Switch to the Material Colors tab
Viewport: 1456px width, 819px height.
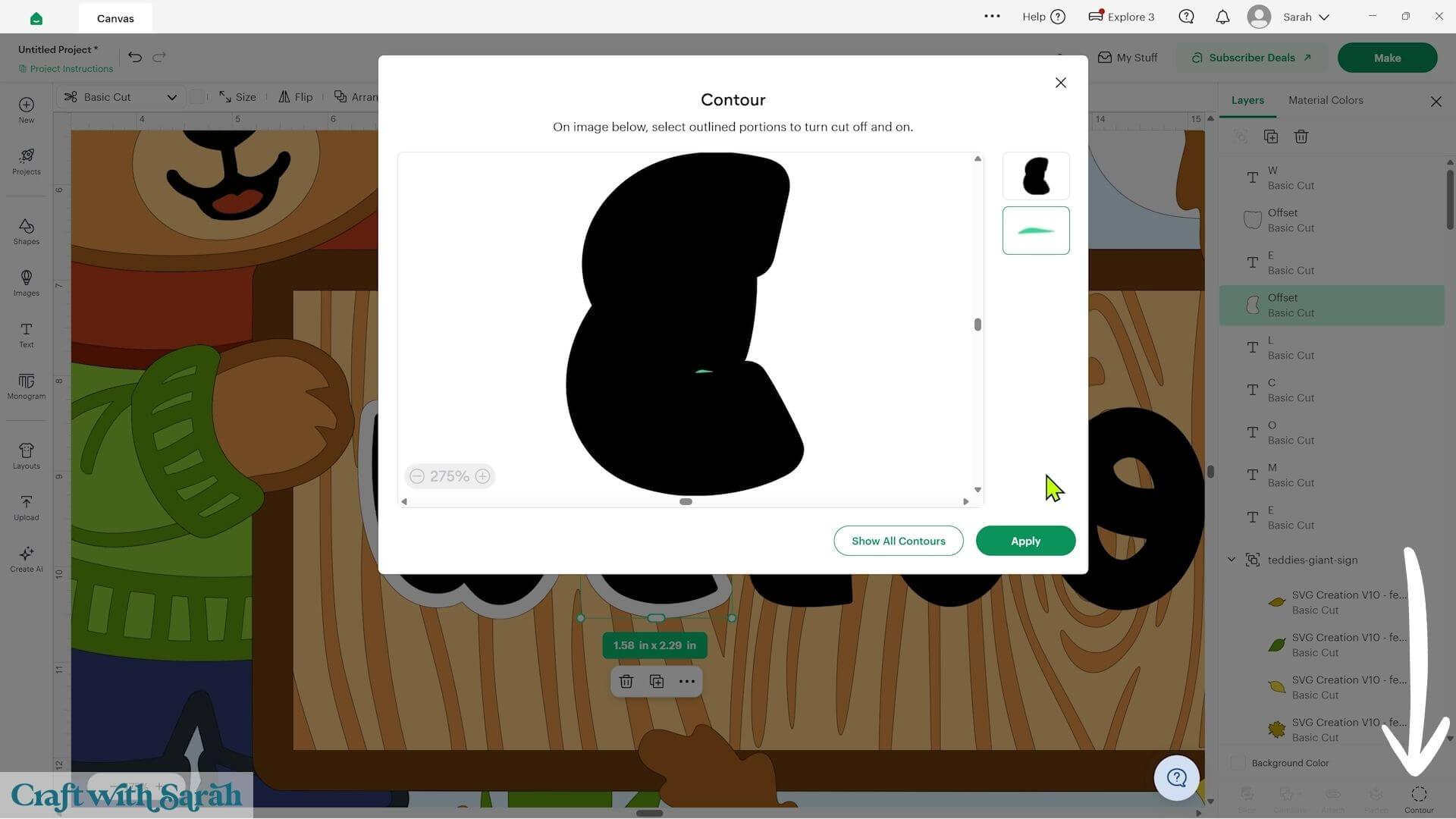pos(1326,100)
